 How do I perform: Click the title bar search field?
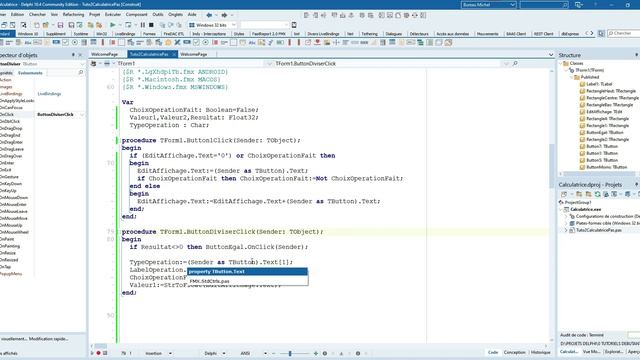click(x=544, y=4)
